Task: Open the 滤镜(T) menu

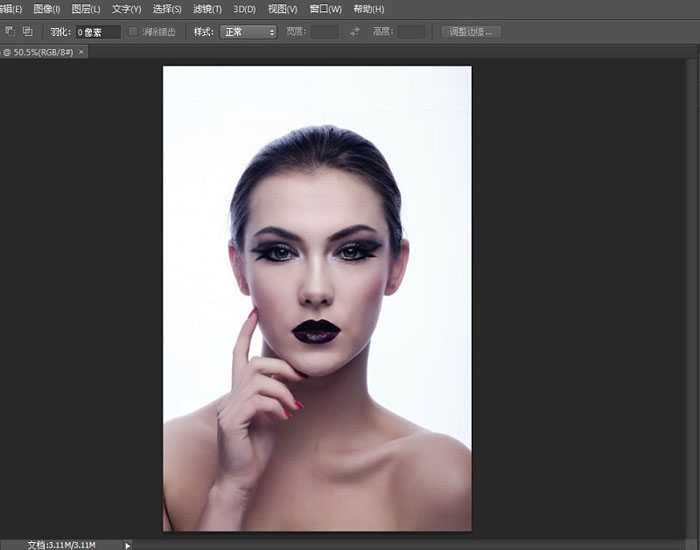Action: 207,9
